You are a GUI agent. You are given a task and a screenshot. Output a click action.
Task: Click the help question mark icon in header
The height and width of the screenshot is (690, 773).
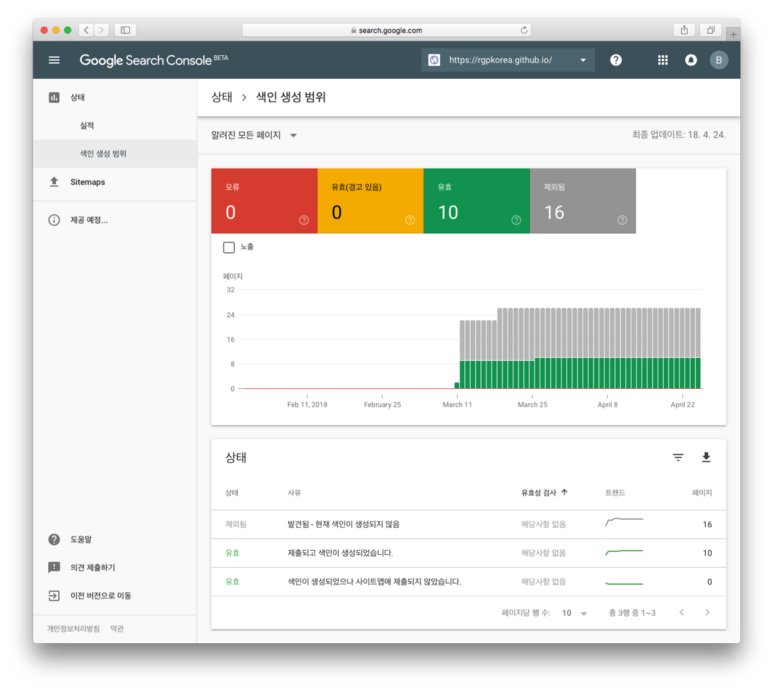(x=616, y=60)
